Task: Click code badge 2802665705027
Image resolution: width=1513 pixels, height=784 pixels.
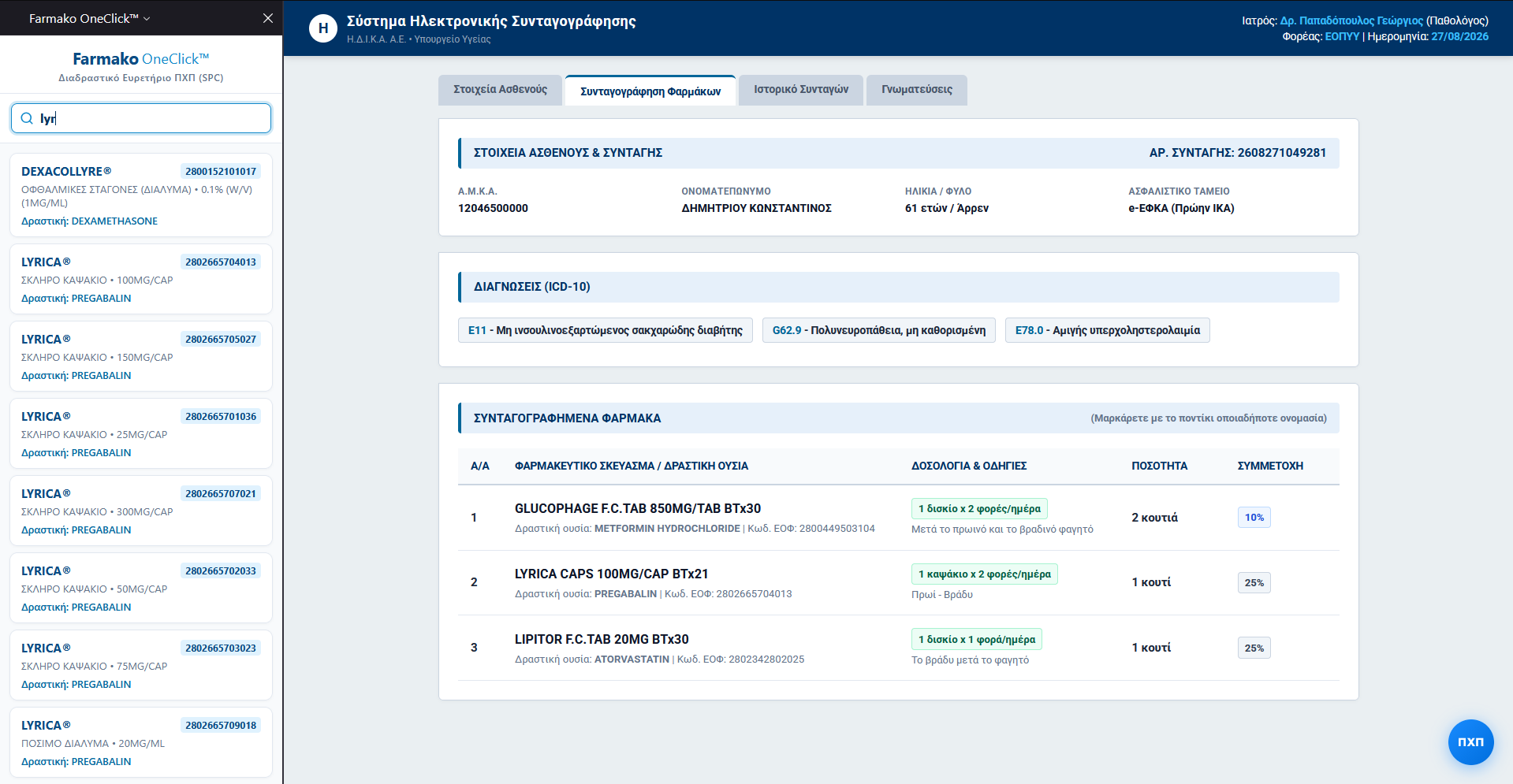Action: (221, 340)
